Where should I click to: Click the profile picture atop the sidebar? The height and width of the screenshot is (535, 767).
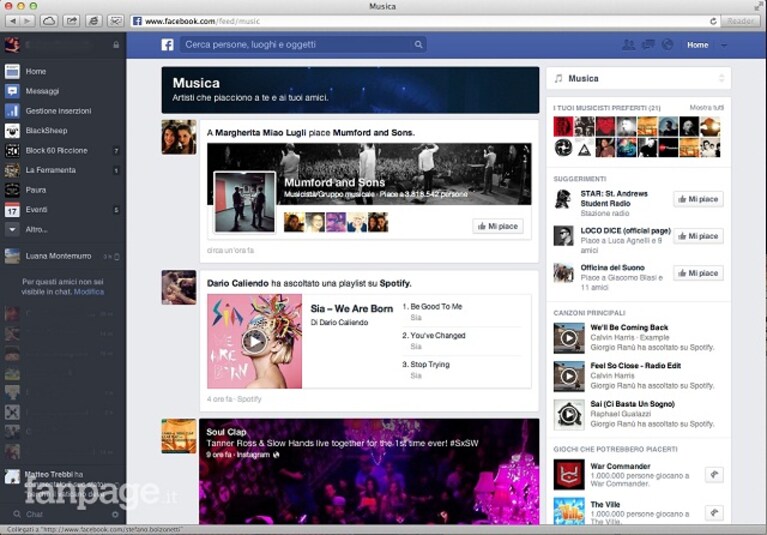(x=12, y=45)
